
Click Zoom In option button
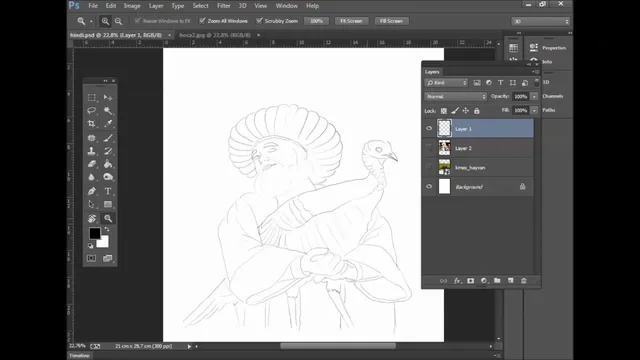click(x=105, y=21)
